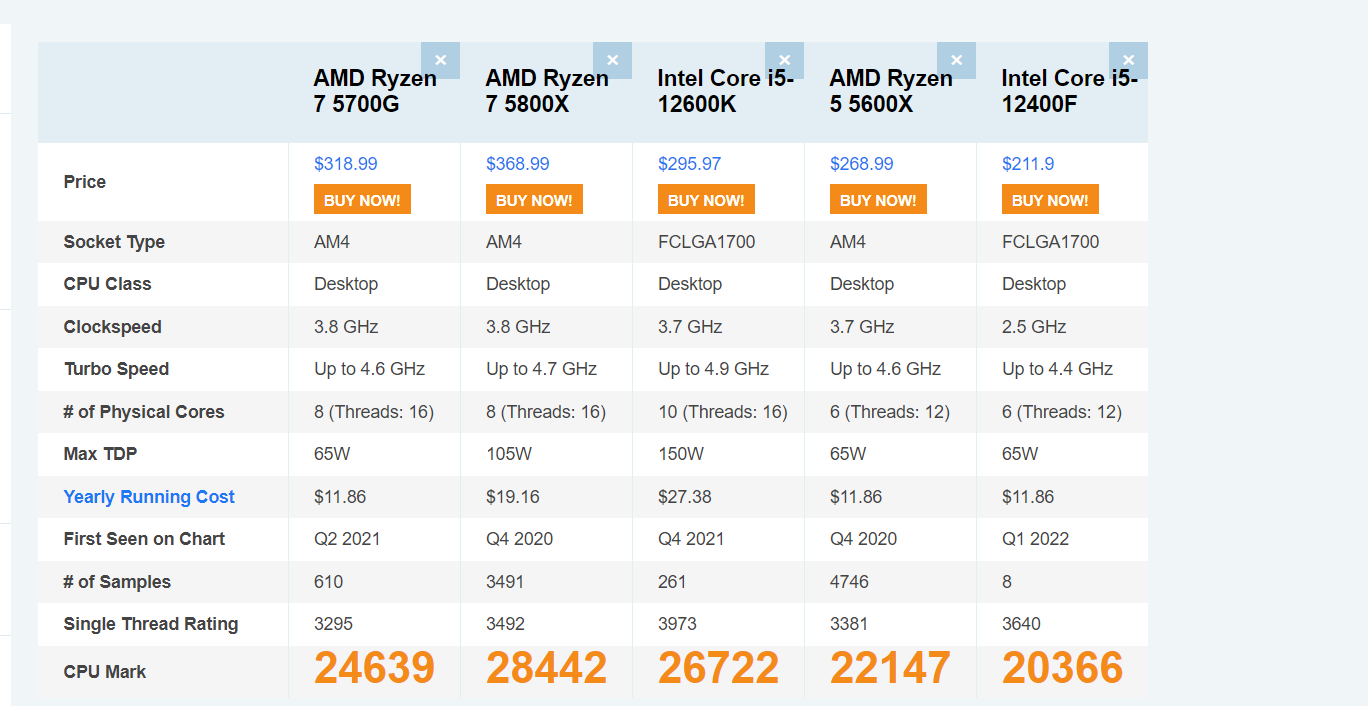Select the i5-12600K FCLGA1700 socket value

click(x=707, y=242)
